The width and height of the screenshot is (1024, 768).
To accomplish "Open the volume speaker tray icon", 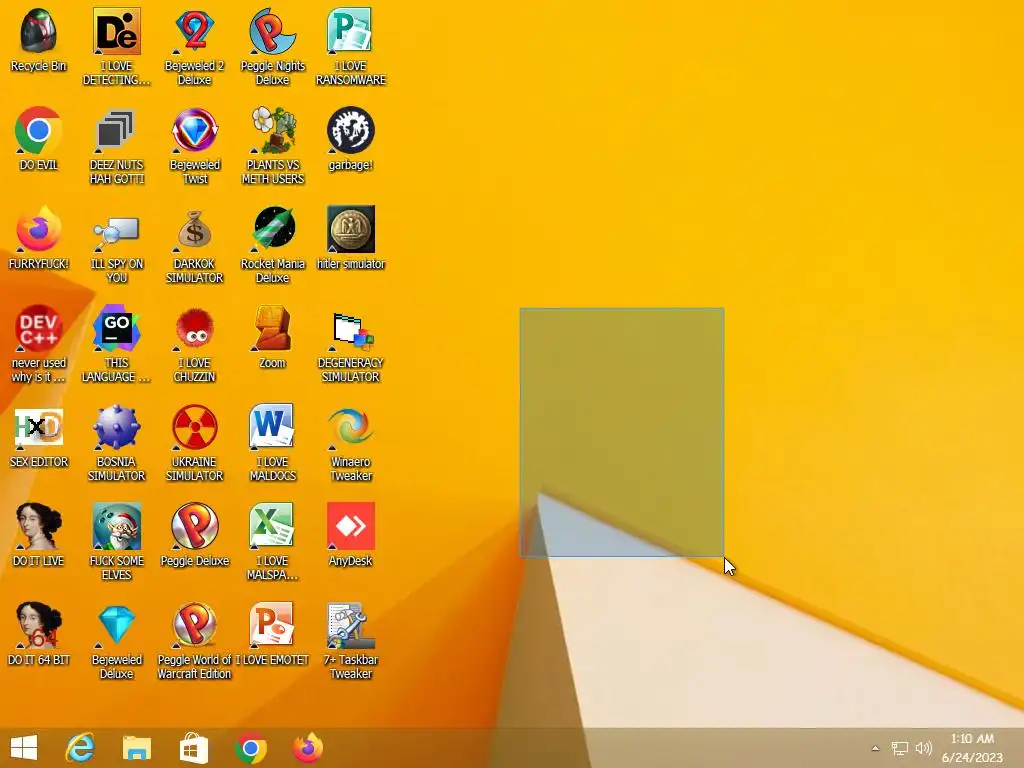I will (923, 748).
